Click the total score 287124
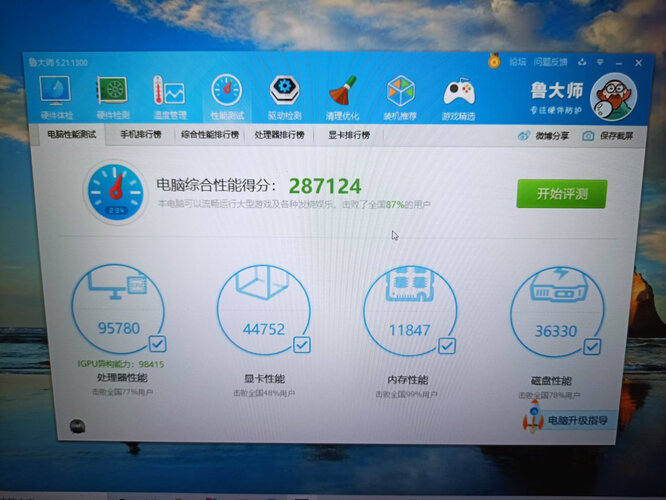 coord(325,186)
